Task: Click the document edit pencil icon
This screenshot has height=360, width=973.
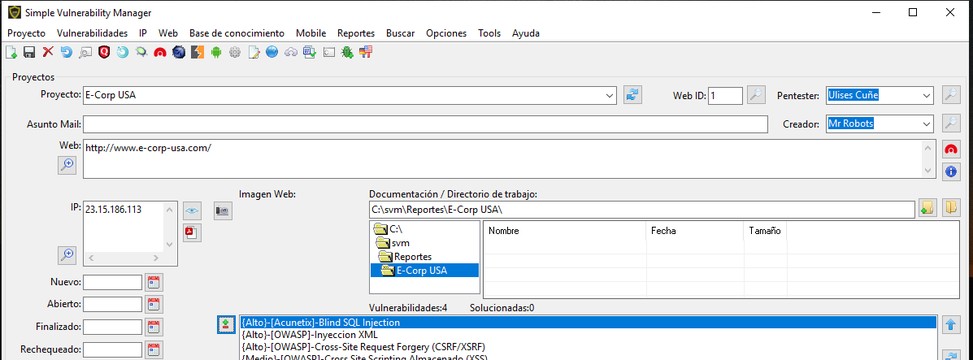Action: (x=253, y=53)
